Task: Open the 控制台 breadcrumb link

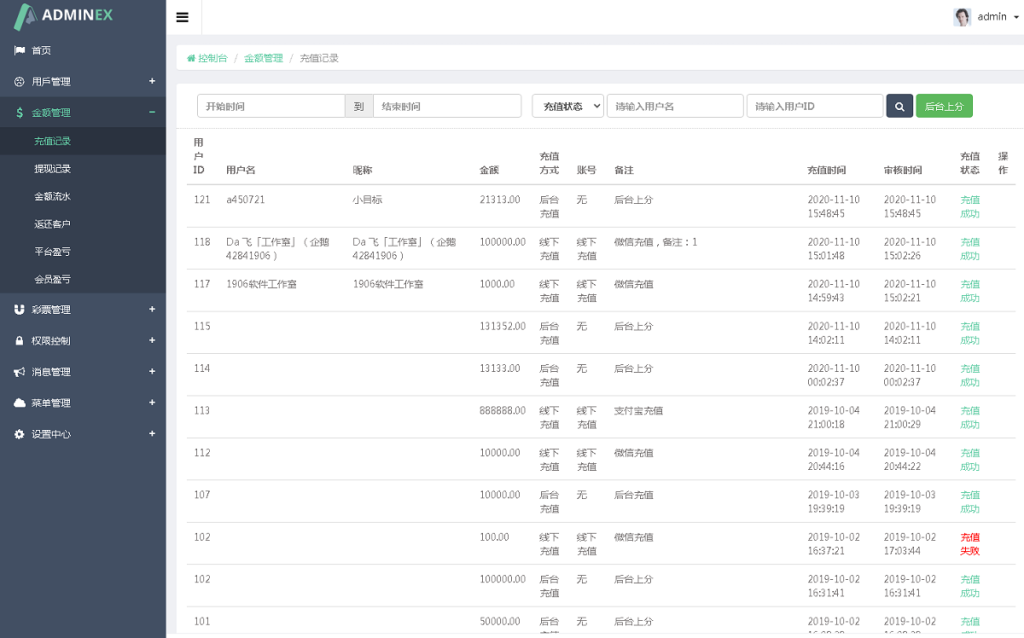Action: (209, 58)
